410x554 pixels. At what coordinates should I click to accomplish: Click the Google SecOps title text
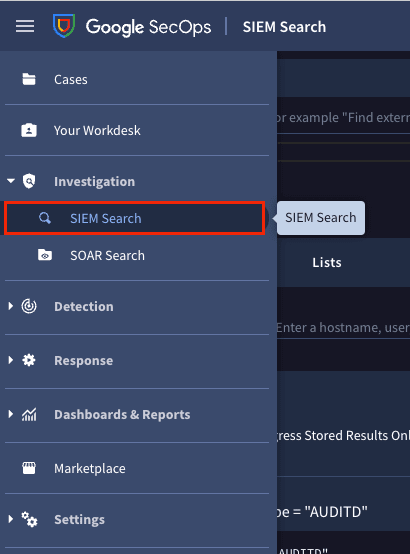pos(148,27)
